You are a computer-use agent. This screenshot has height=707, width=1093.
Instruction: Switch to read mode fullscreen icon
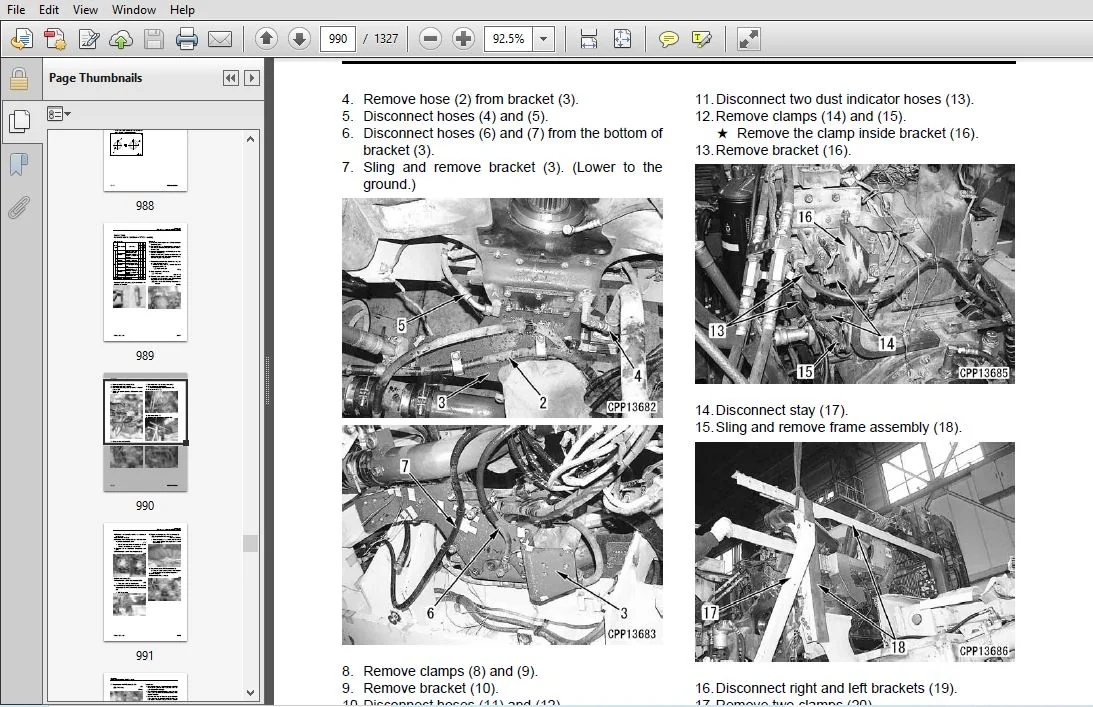748,39
